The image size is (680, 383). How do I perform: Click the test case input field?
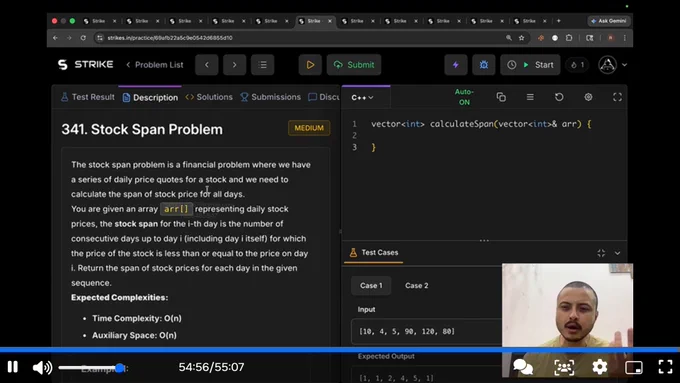point(427,331)
